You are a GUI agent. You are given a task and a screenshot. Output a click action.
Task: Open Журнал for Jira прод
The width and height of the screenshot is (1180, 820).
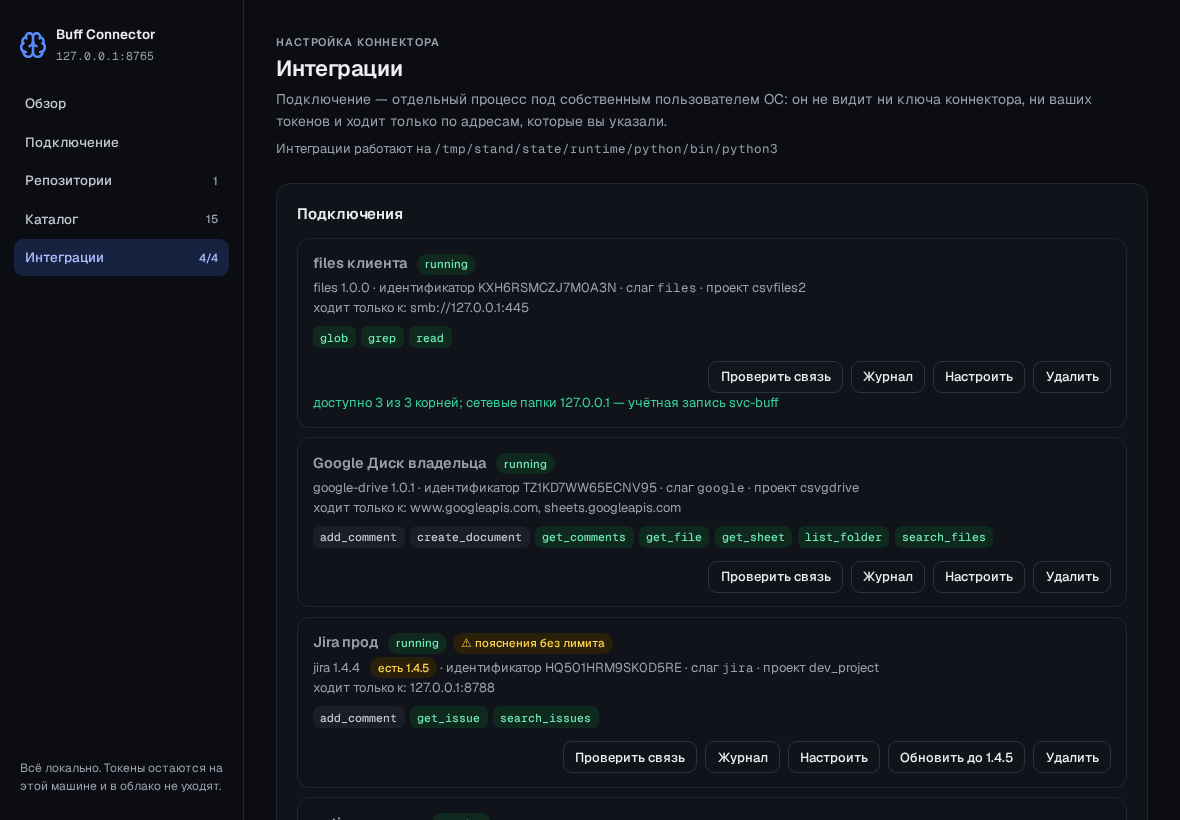743,758
